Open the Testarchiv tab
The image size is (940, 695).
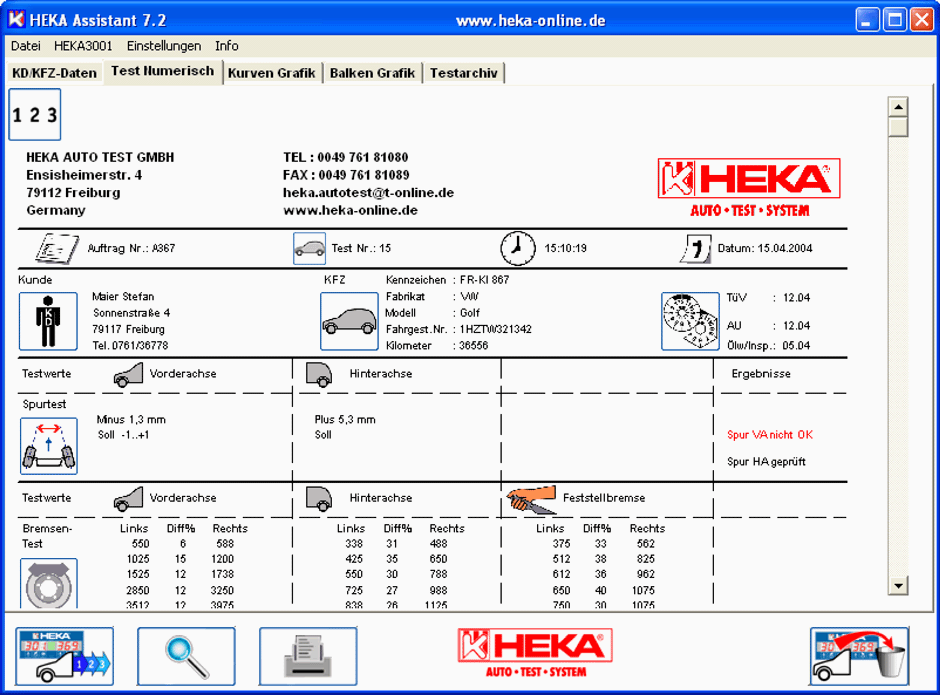click(464, 73)
